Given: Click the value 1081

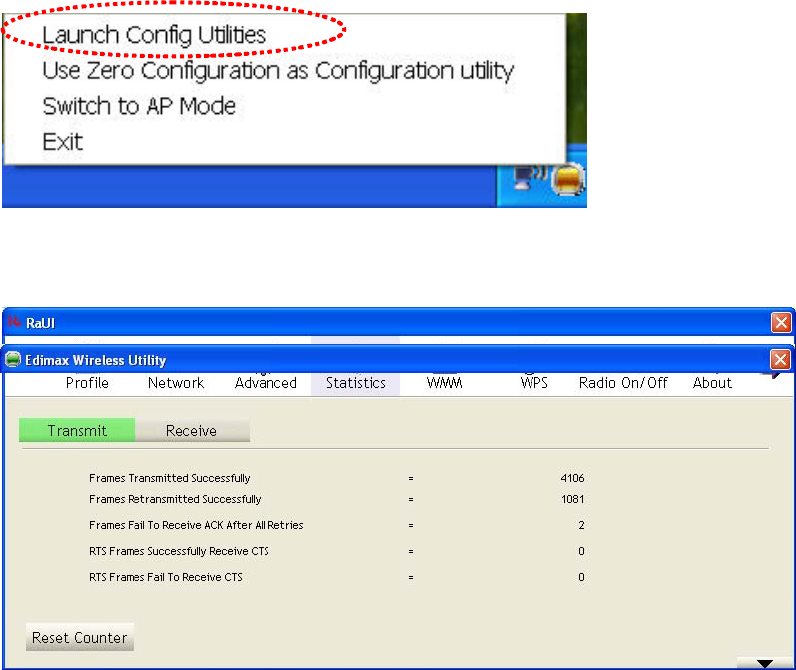Looking at the screenshot, I should coord(573,499).
